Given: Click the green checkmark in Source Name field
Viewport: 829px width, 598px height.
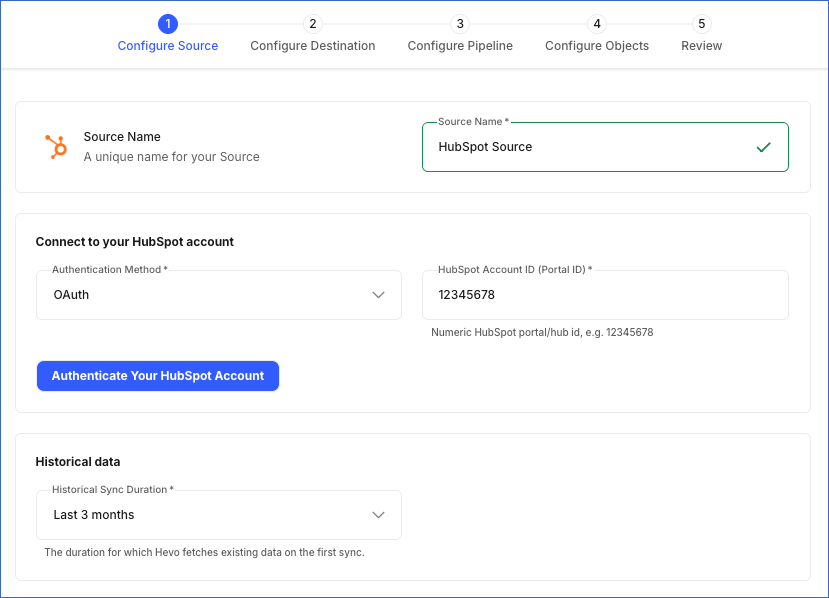Looking at the screenshot, I should tap(763, 148).
